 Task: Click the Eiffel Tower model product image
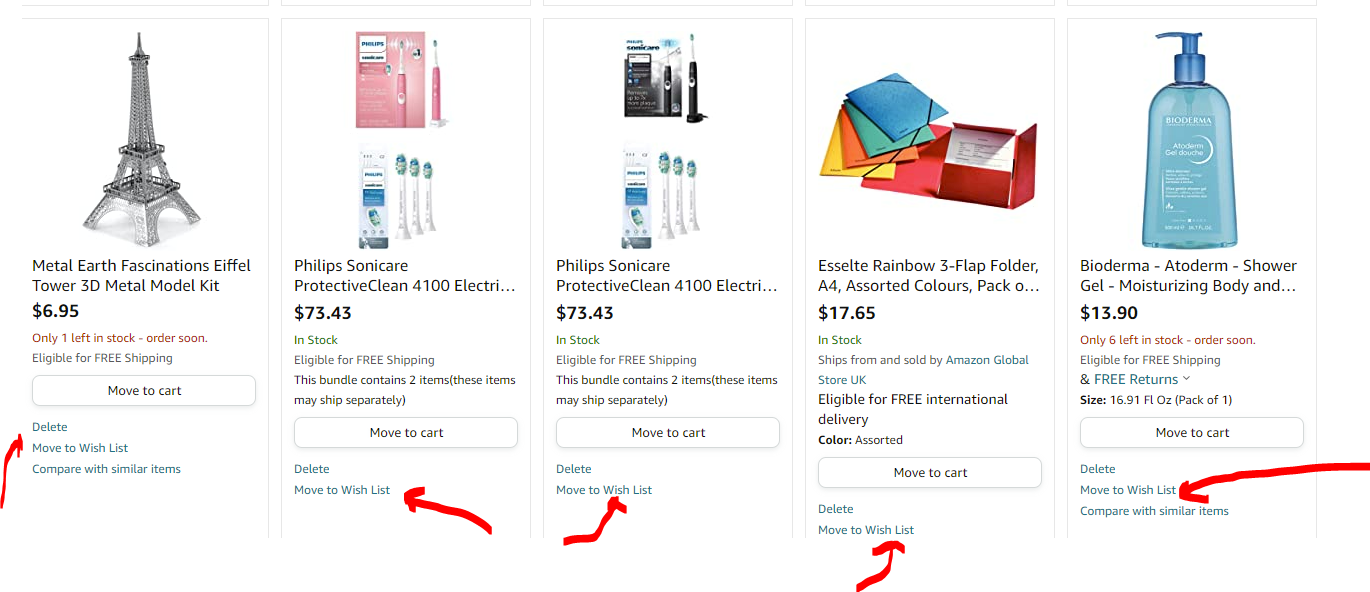[x=145, y=140]
